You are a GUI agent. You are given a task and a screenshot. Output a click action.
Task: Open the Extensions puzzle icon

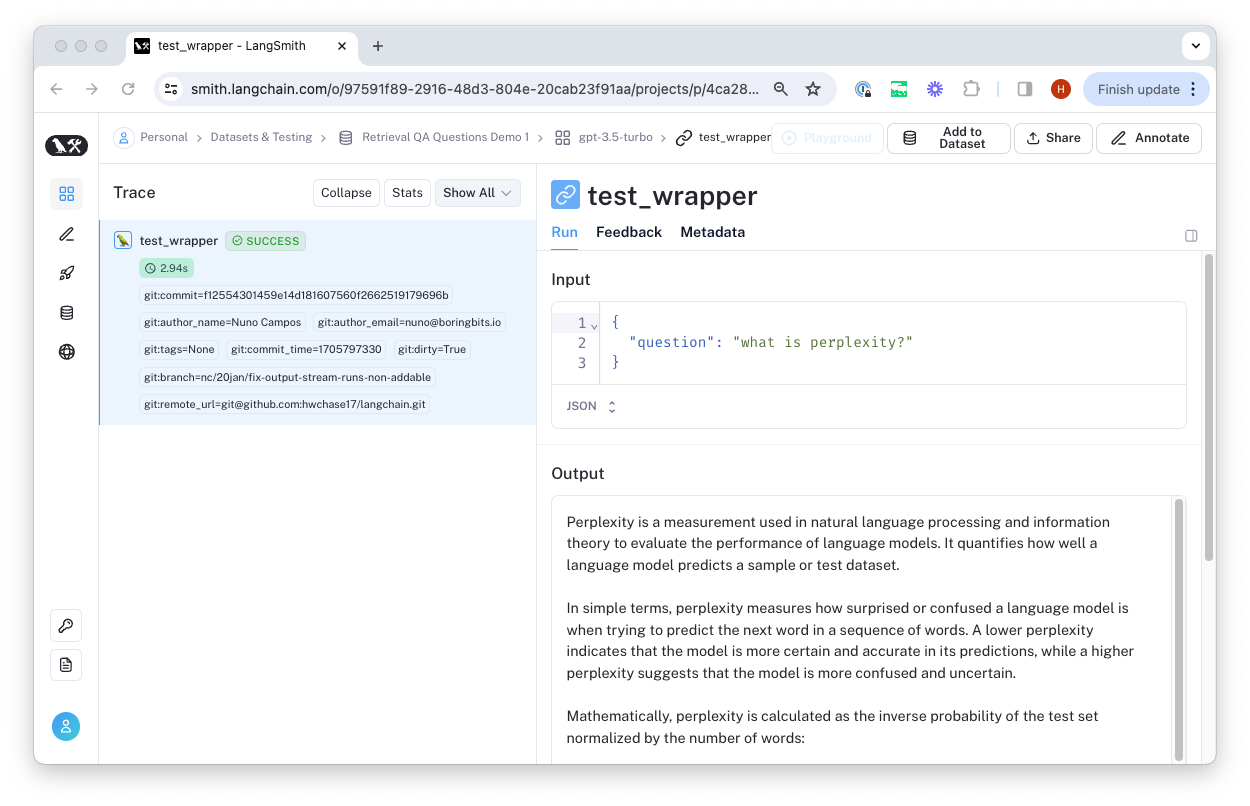pyautogui.click(x=971, y=89)
